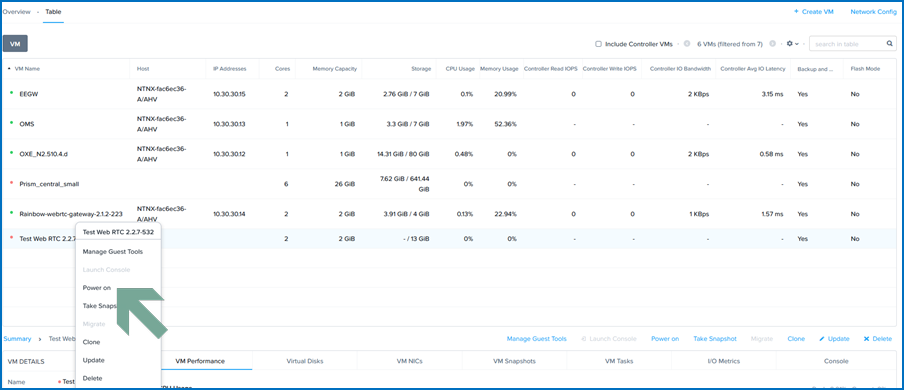The width and height of the screenshot is (904, 390).
Task: Sort by Controller Avg IO Latency header
Action: 753,69
